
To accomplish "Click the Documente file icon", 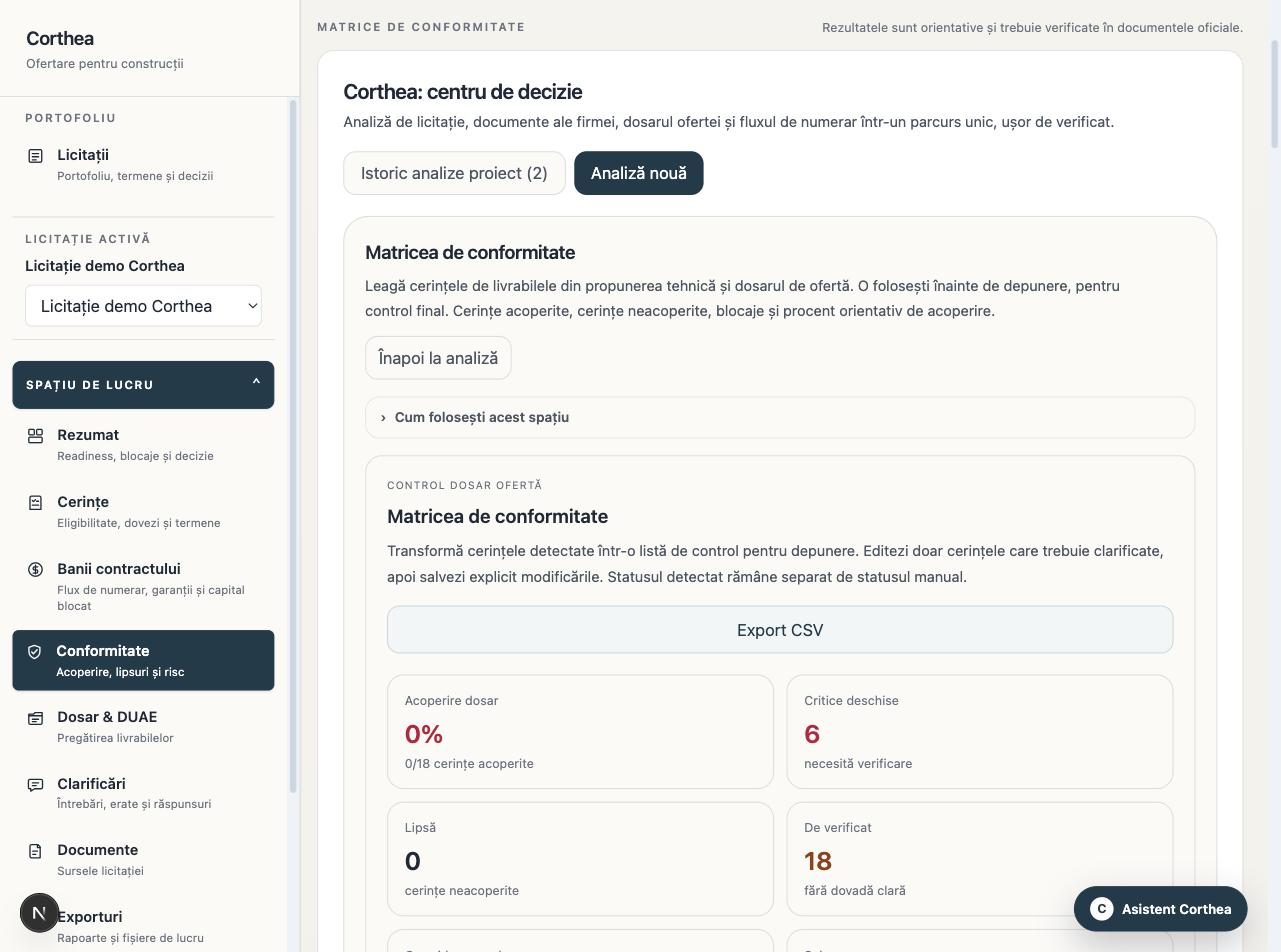I will click(x=35, y=851).
